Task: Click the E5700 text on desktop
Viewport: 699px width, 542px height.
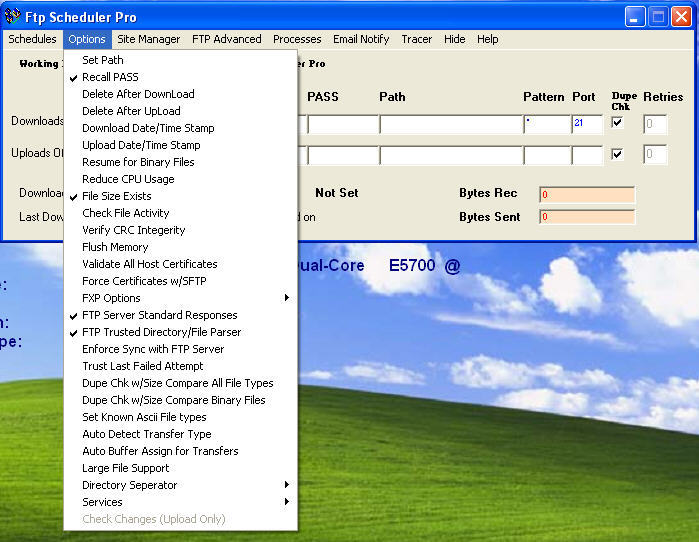Action: tap(412, 266)
